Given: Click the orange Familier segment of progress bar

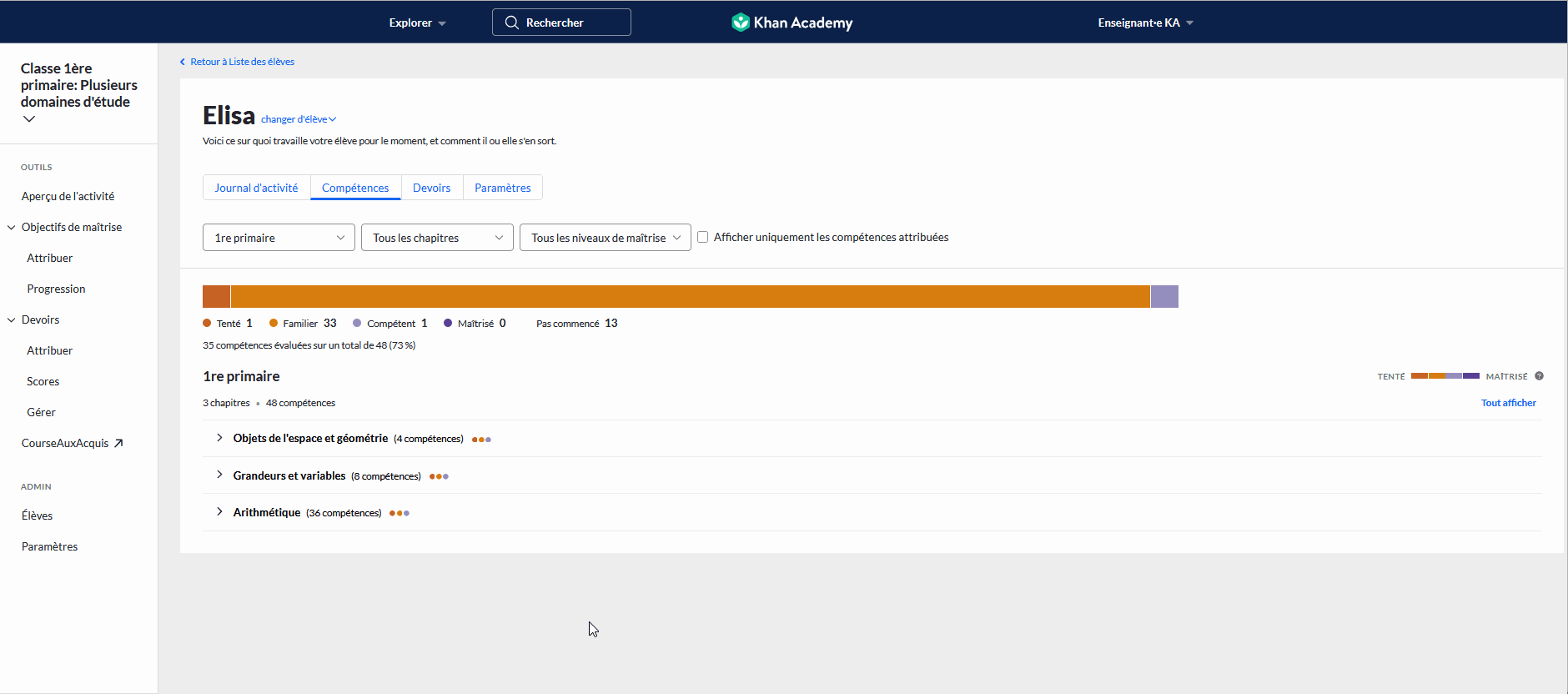Looking at the screenshot, I should [690, 296].
